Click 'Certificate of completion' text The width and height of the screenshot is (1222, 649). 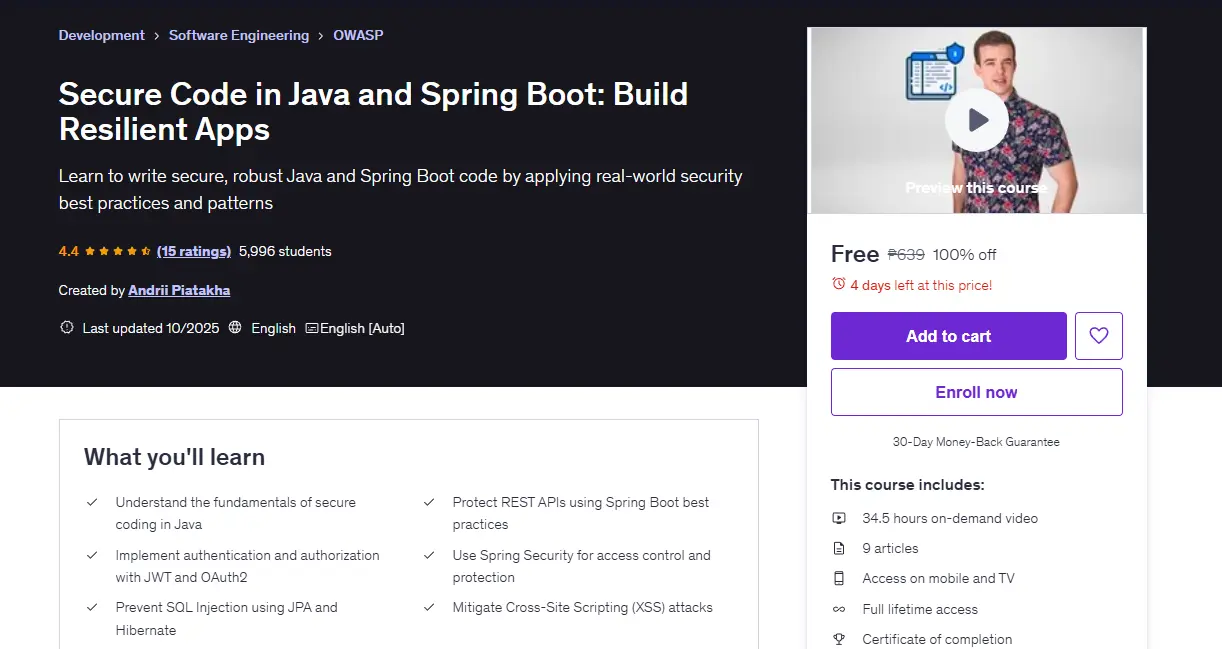[x=938, y=639]
